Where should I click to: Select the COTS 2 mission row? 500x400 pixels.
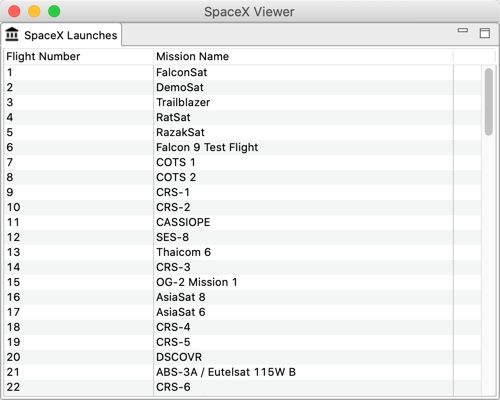[243, 177]
